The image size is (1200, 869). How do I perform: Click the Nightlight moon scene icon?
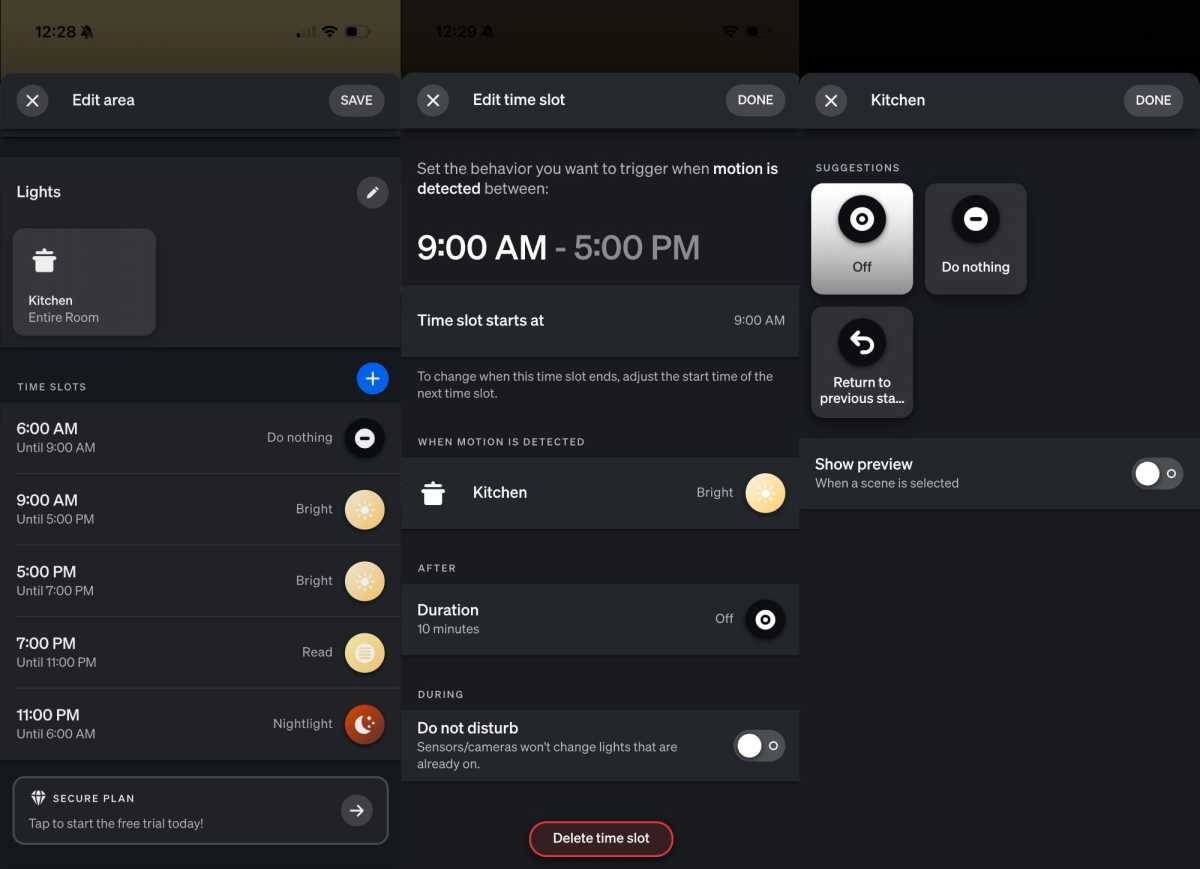pyautogui.click(x=364, y=724)
